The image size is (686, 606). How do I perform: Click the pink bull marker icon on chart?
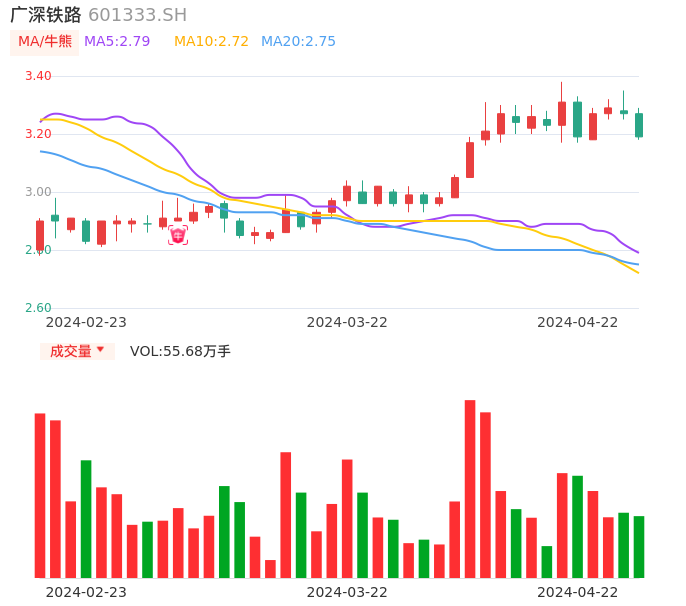click(178, 236)
